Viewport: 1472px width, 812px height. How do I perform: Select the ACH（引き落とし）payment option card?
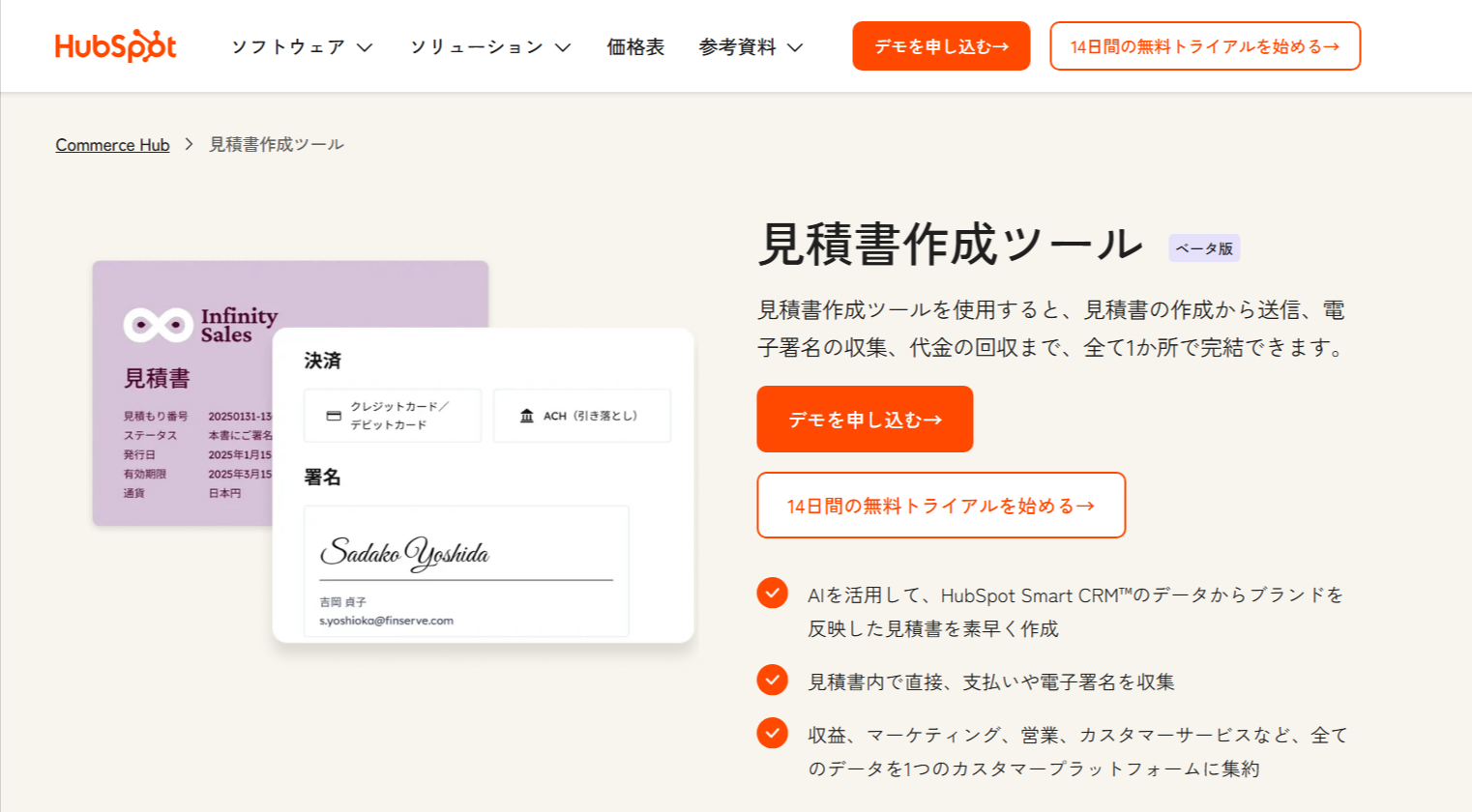581,415
